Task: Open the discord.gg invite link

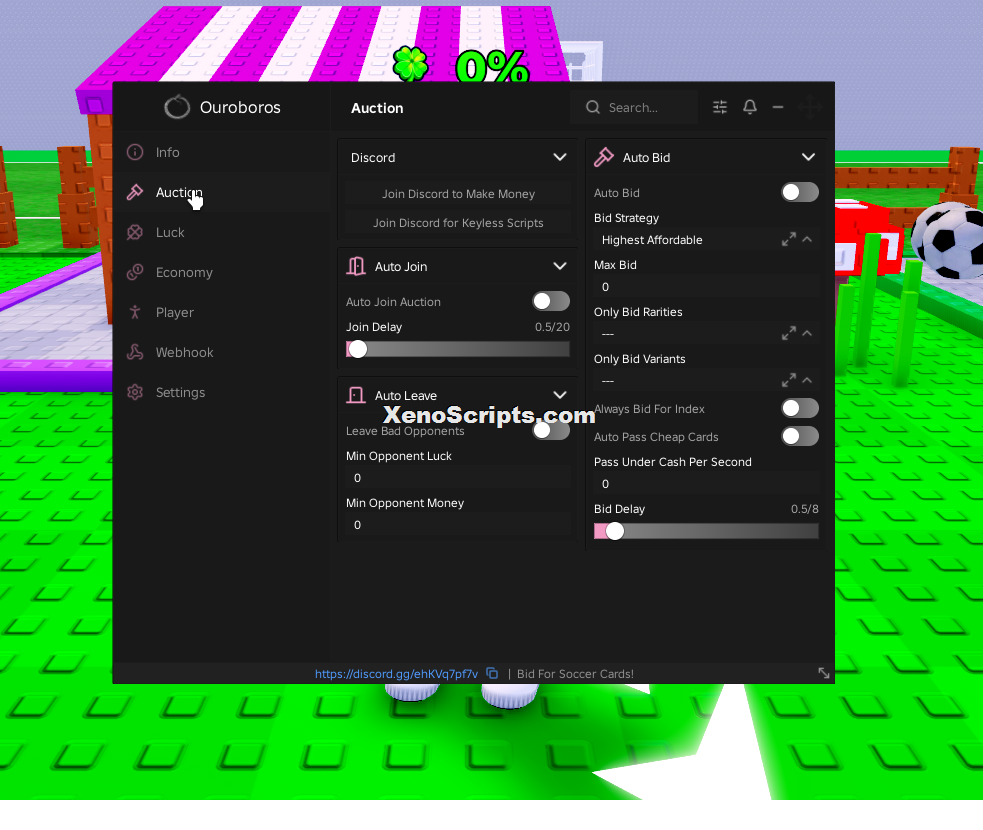Action: click(396, 674)
